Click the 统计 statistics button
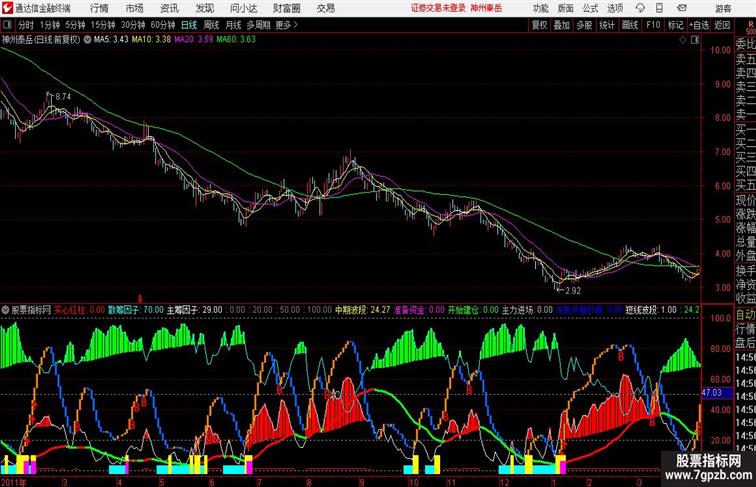The height and width of the screenshot is (487, 756). [x=607, y=25]
